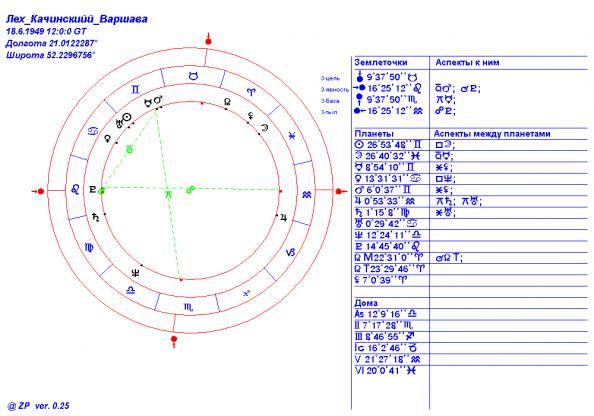Viewport: 594px width, 416px height.
Task: Select the North Node glyph in the chart wheel
Action: click(227, 102)
